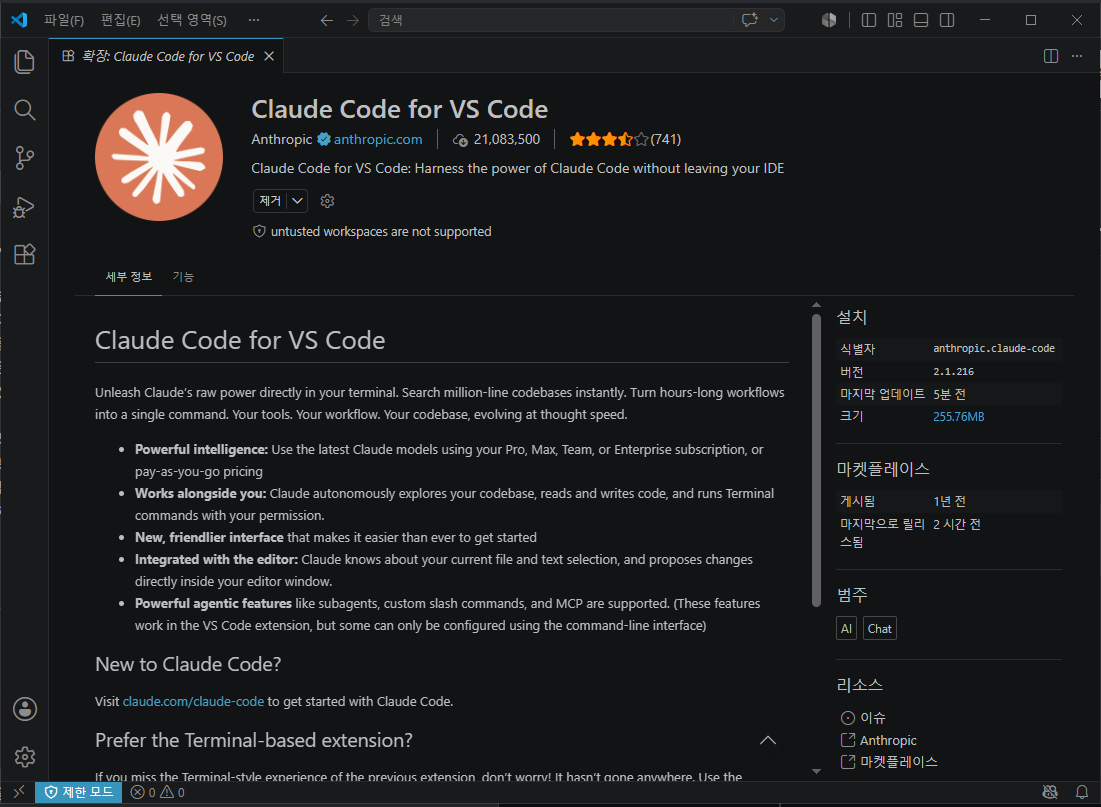Screen dimensions: 1101x807
Task: Click the notifications bell in status bar
Action: tap(1082, 792)
